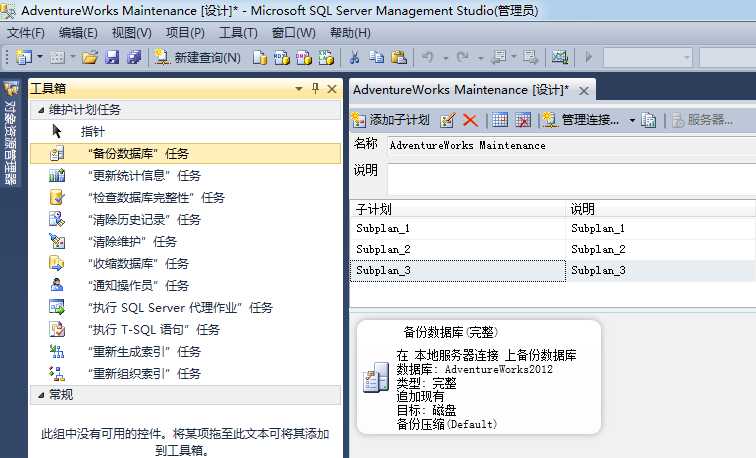Click the 名称 field showing AdventureWorks Maintenance
The height and width of the screenshot is (458, 756).
[571, 146]
